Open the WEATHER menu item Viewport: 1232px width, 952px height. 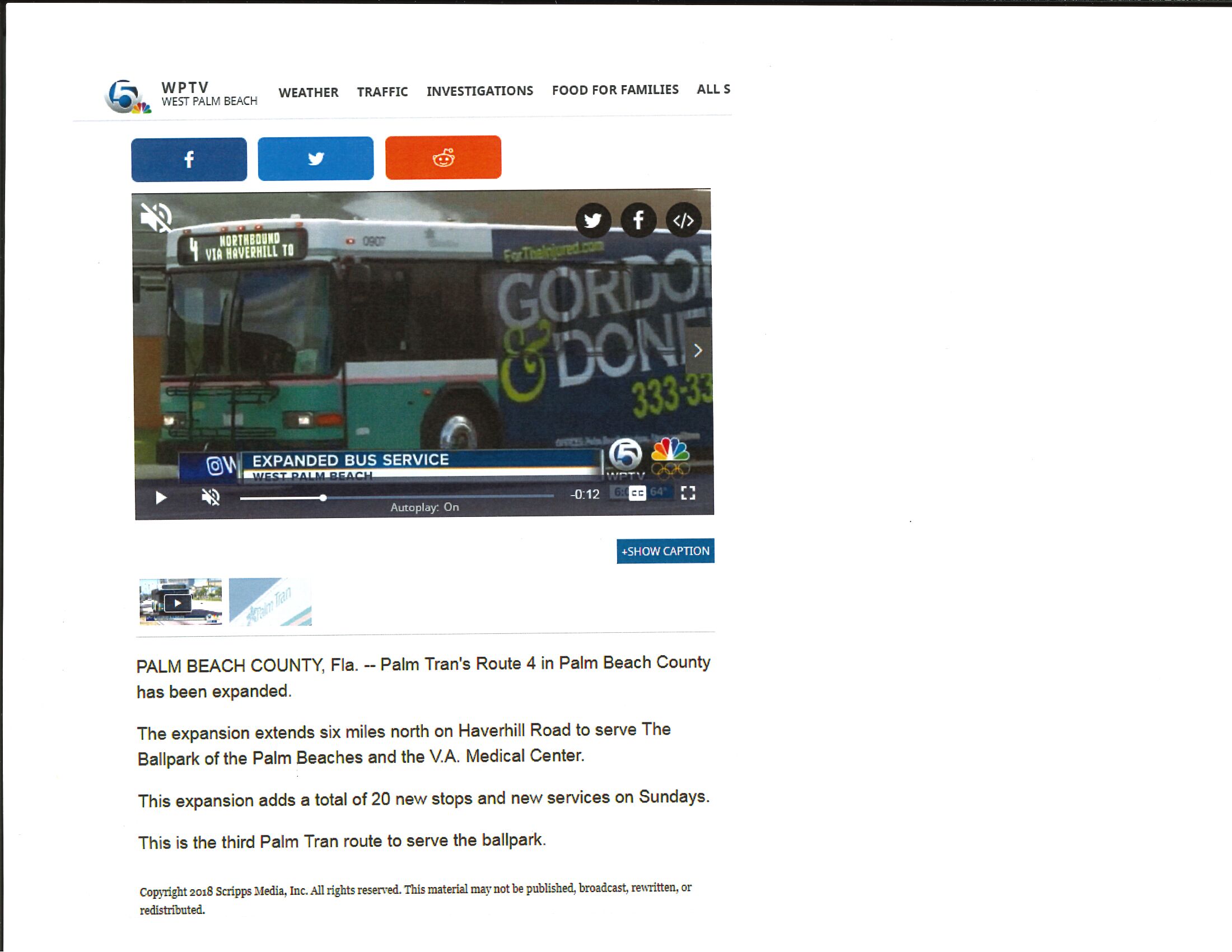click(x=308, y=92)
